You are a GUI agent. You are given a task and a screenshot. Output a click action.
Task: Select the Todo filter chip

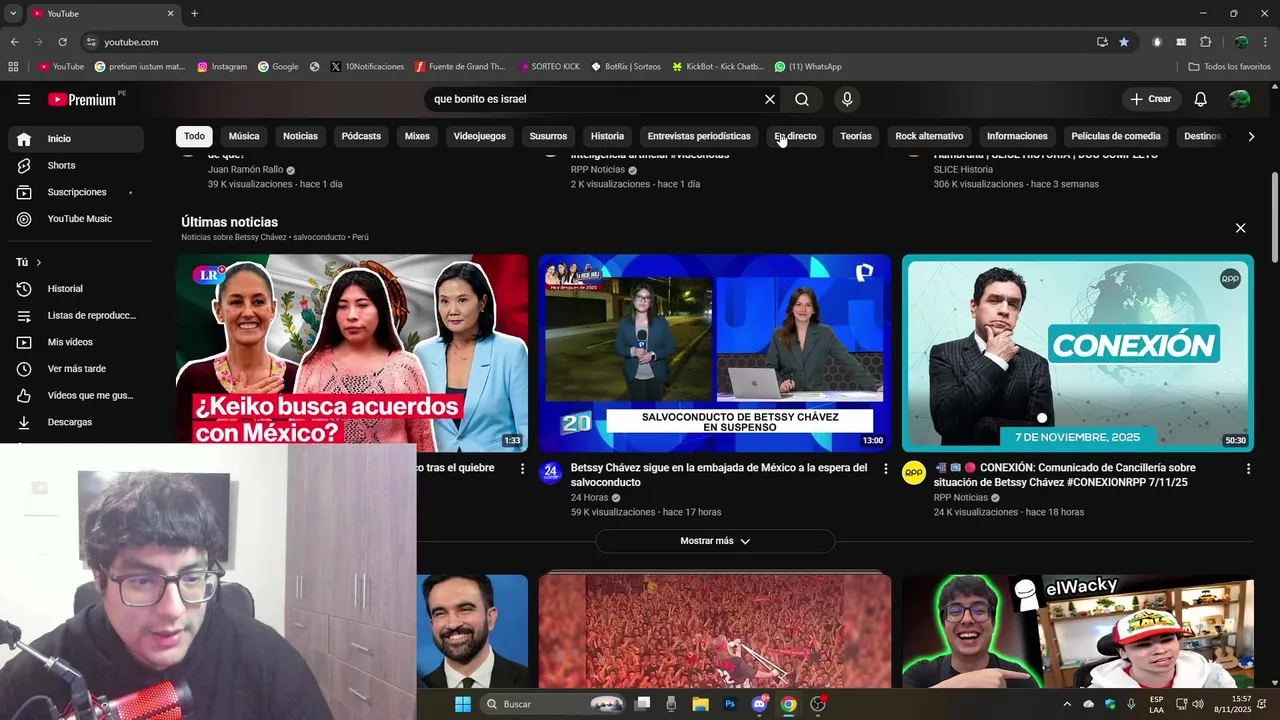(194, 136)
